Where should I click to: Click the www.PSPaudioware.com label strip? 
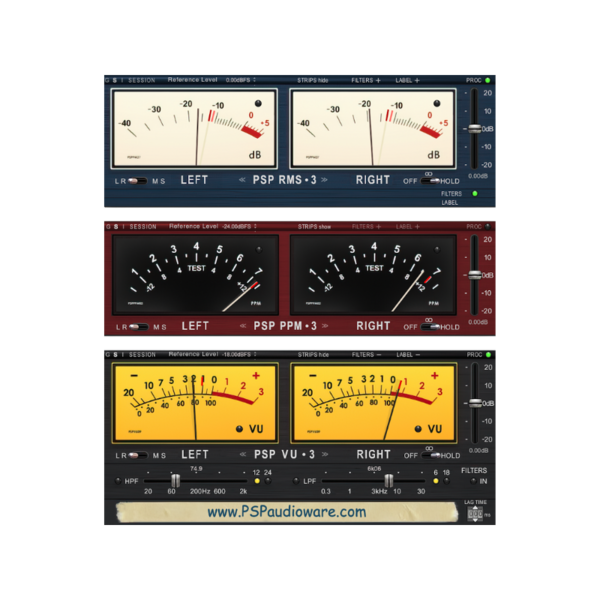(287, 512)
